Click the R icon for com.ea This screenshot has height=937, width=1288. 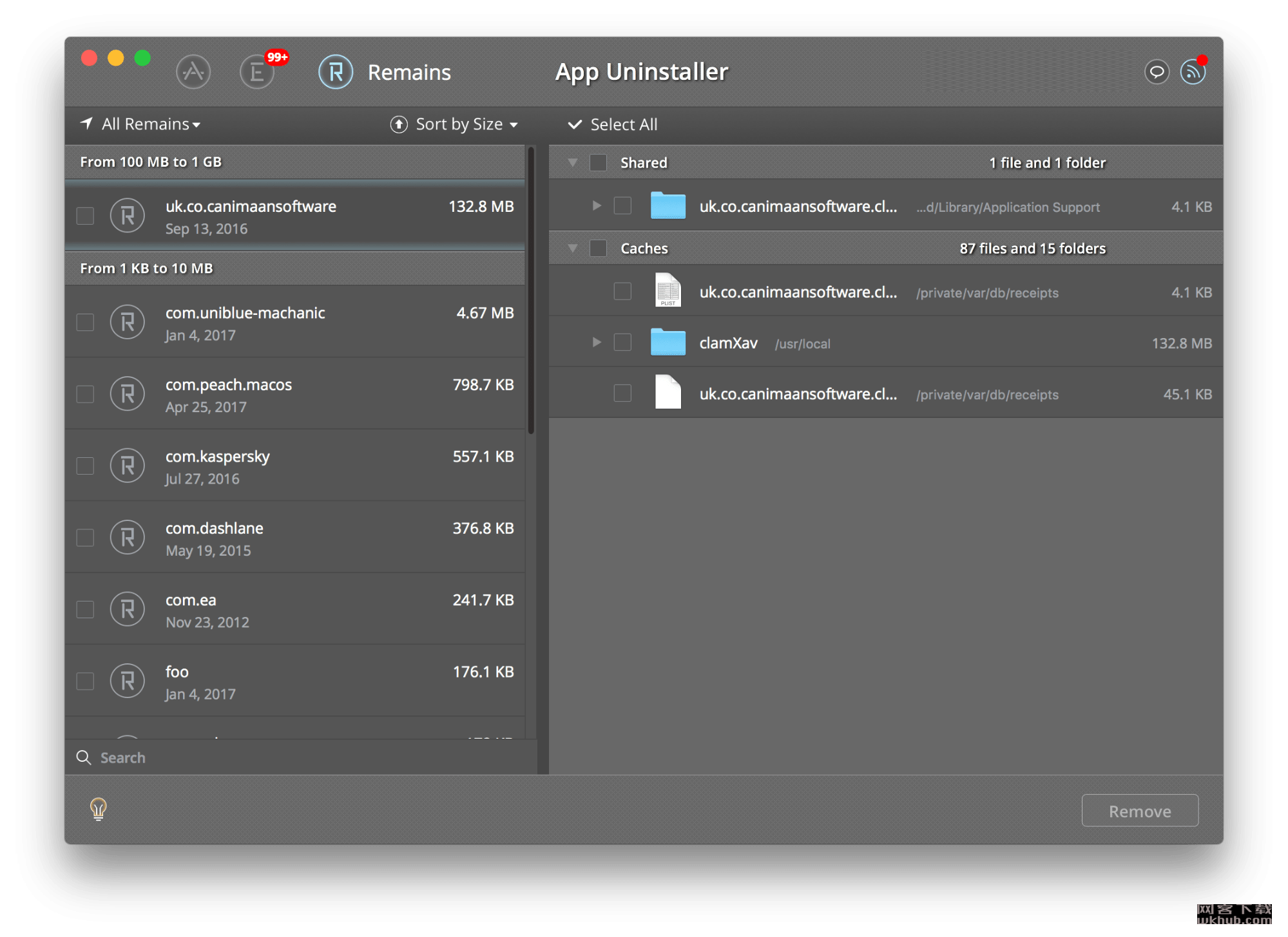click(128, 609)
